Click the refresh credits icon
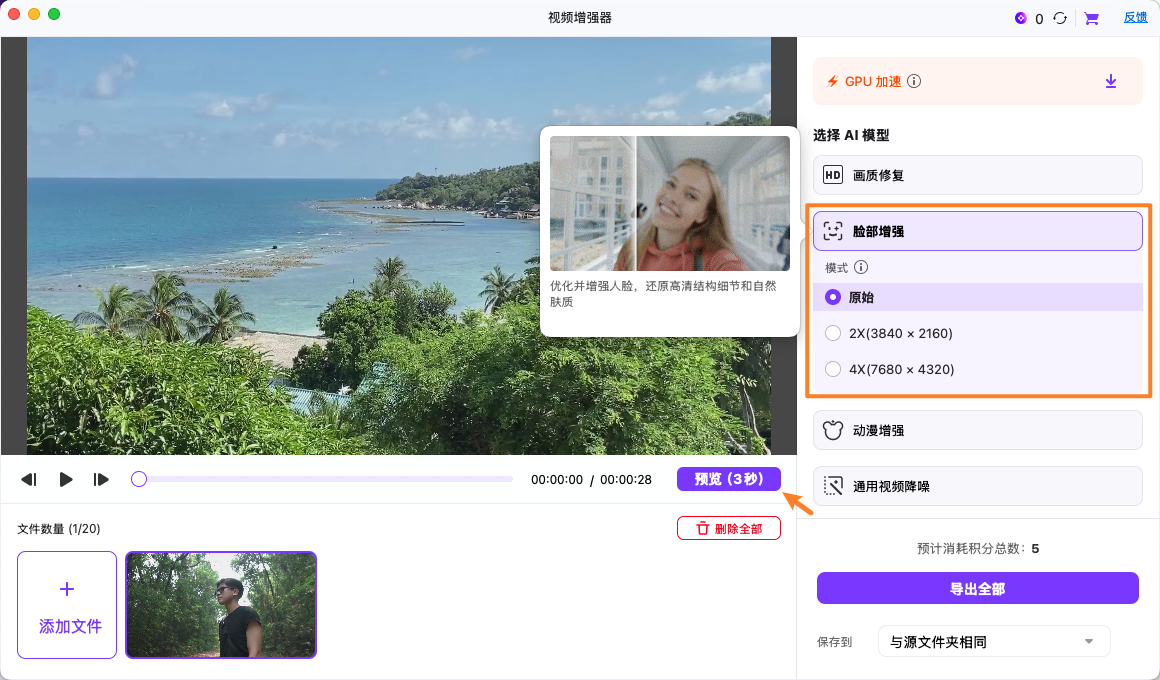This screenshot has height=680, width=1160. (1060, 18)
